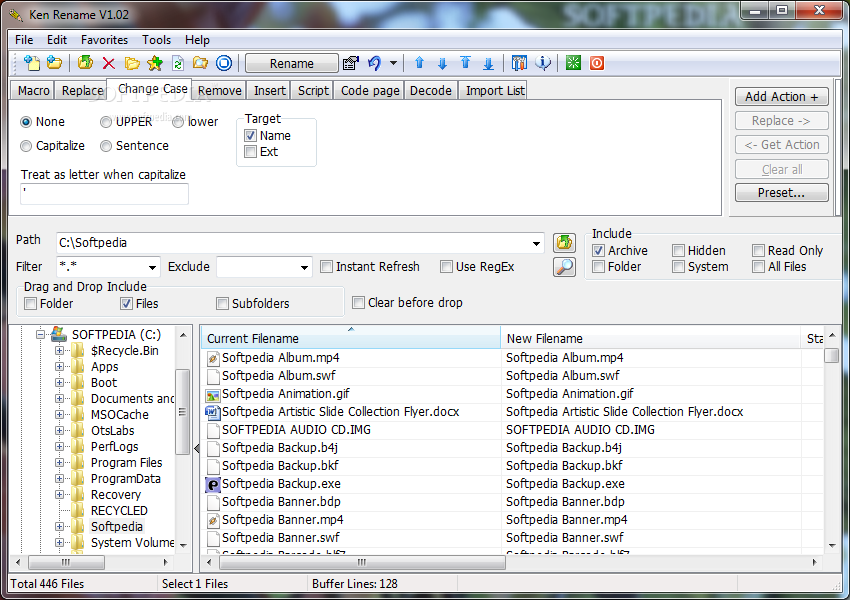Click the green refresh button beside Path
Viewport: 850px width, 600px height.
click(x=564, y=242)
